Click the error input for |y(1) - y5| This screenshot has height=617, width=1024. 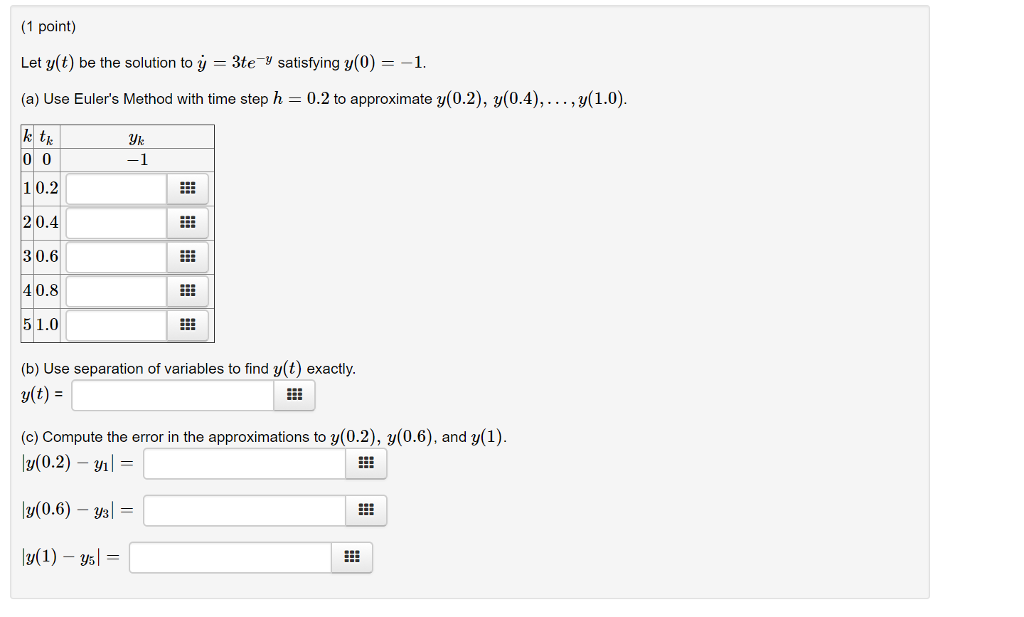[x=230, y=556]
